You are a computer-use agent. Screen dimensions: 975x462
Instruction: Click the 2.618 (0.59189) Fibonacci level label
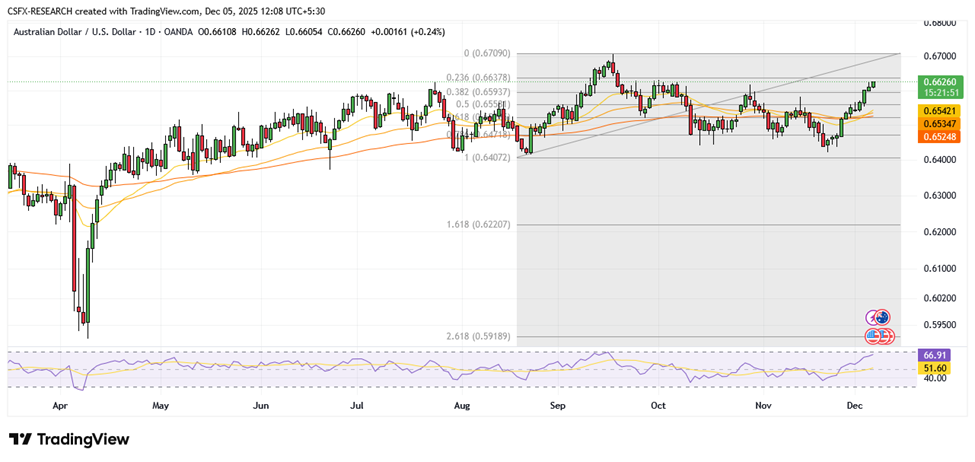point(478,336)
